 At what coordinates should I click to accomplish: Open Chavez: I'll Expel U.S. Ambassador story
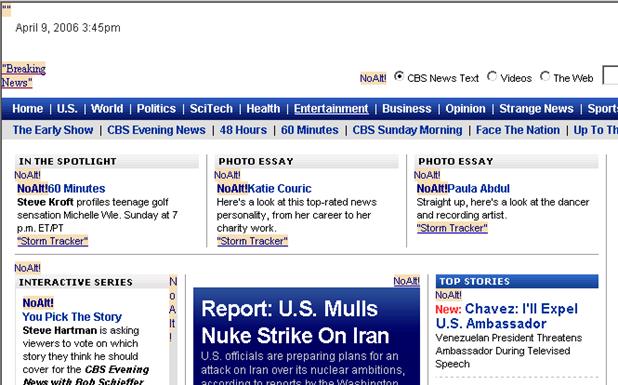tap(506, 316)
